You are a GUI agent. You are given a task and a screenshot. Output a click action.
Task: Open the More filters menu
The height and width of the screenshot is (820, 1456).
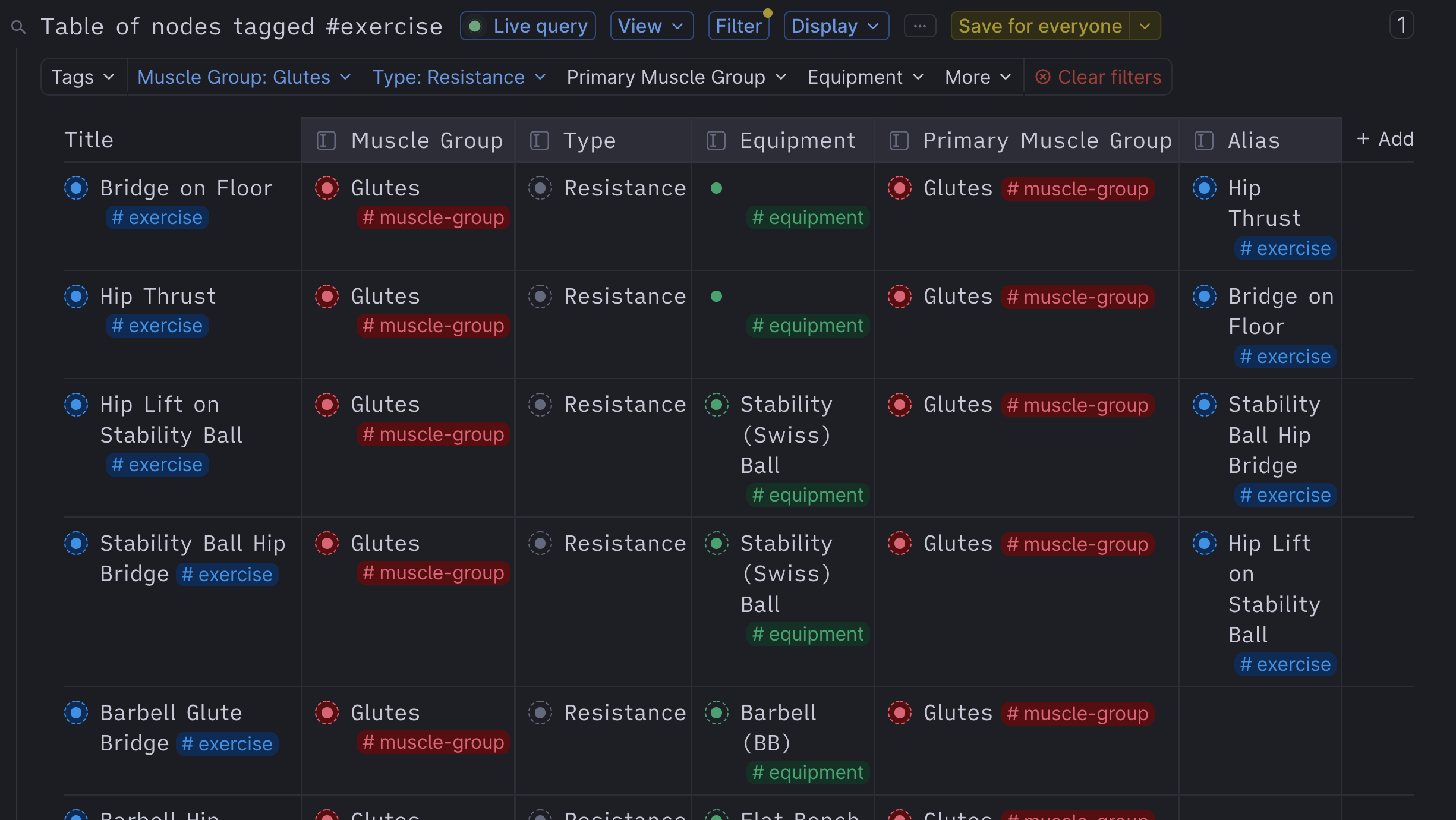978,77
